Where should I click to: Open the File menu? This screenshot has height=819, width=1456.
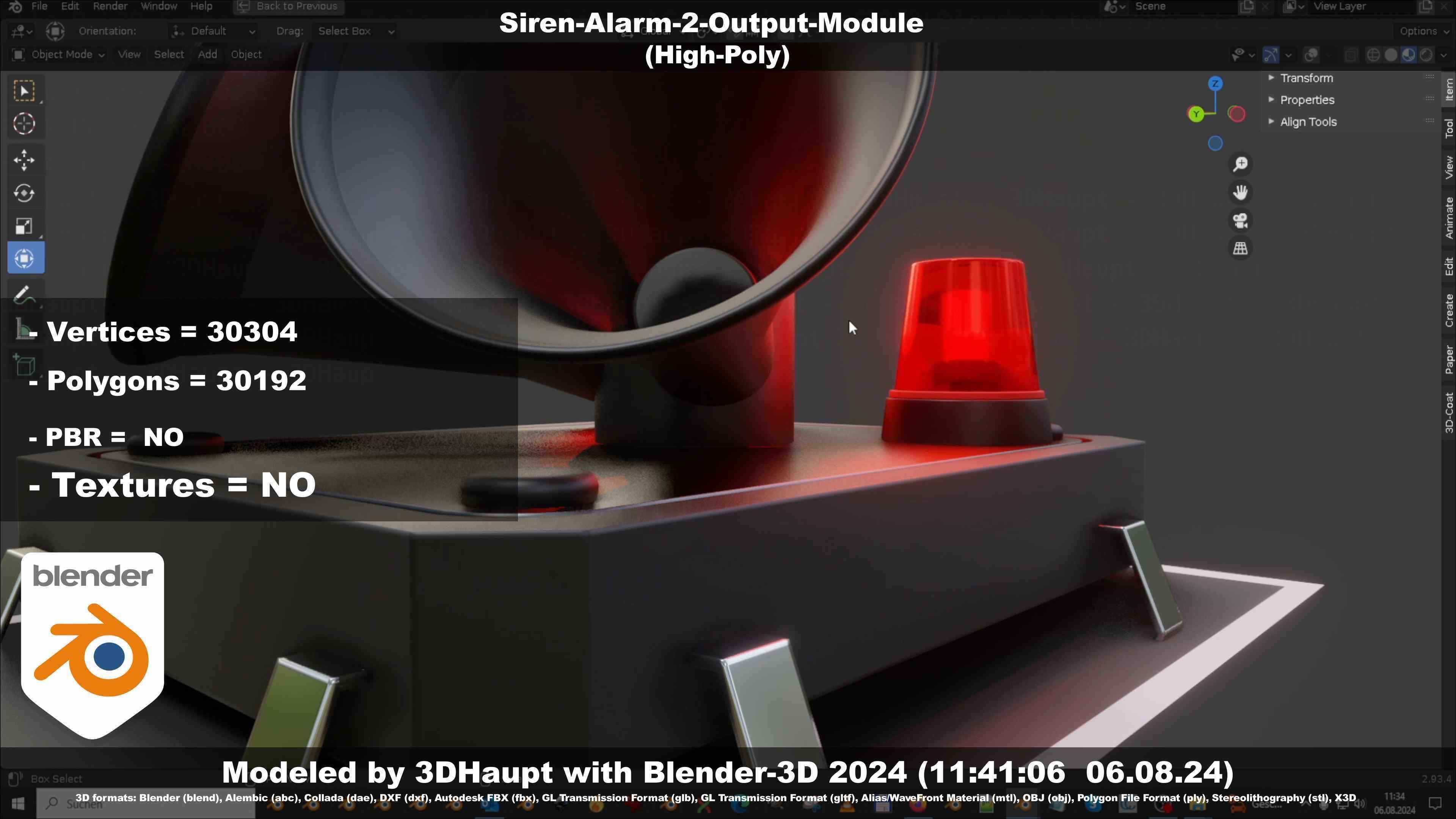pos(39,6)
